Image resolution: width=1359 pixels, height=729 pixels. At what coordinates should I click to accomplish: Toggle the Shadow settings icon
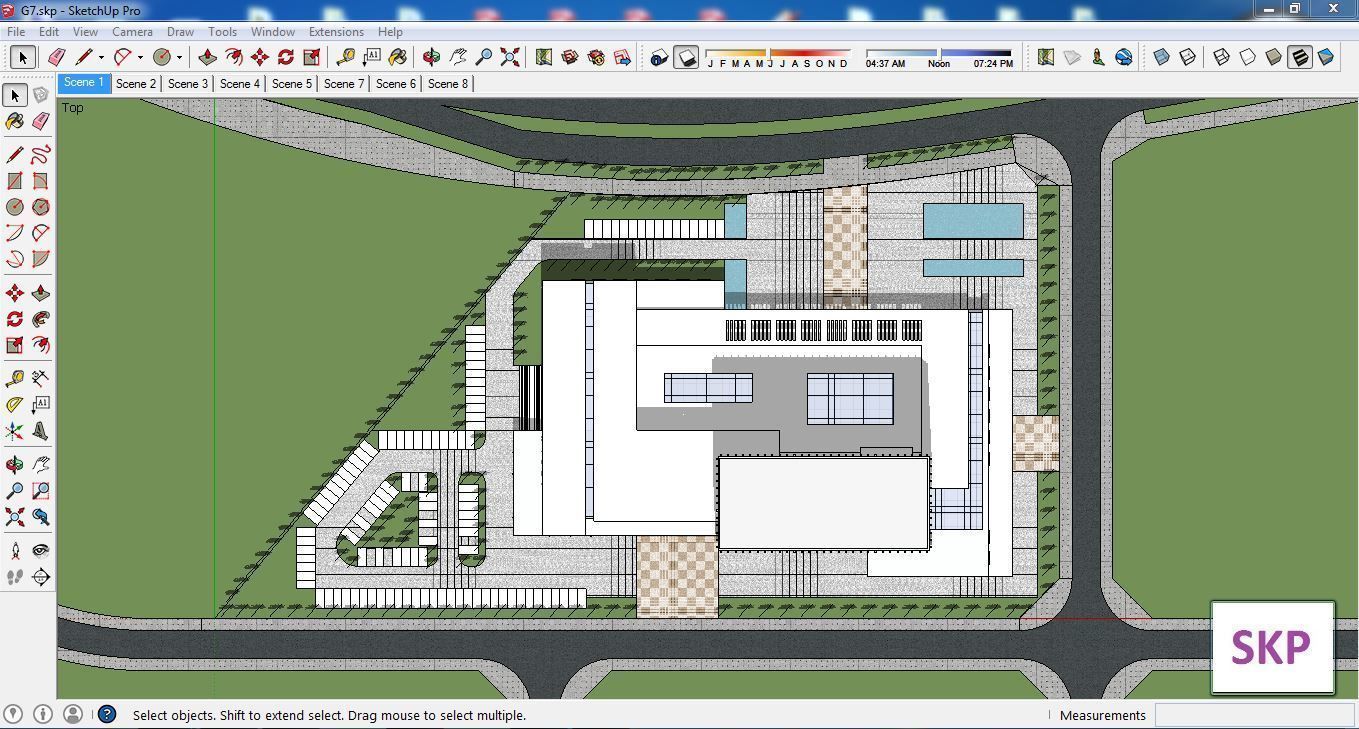(659, 57)
